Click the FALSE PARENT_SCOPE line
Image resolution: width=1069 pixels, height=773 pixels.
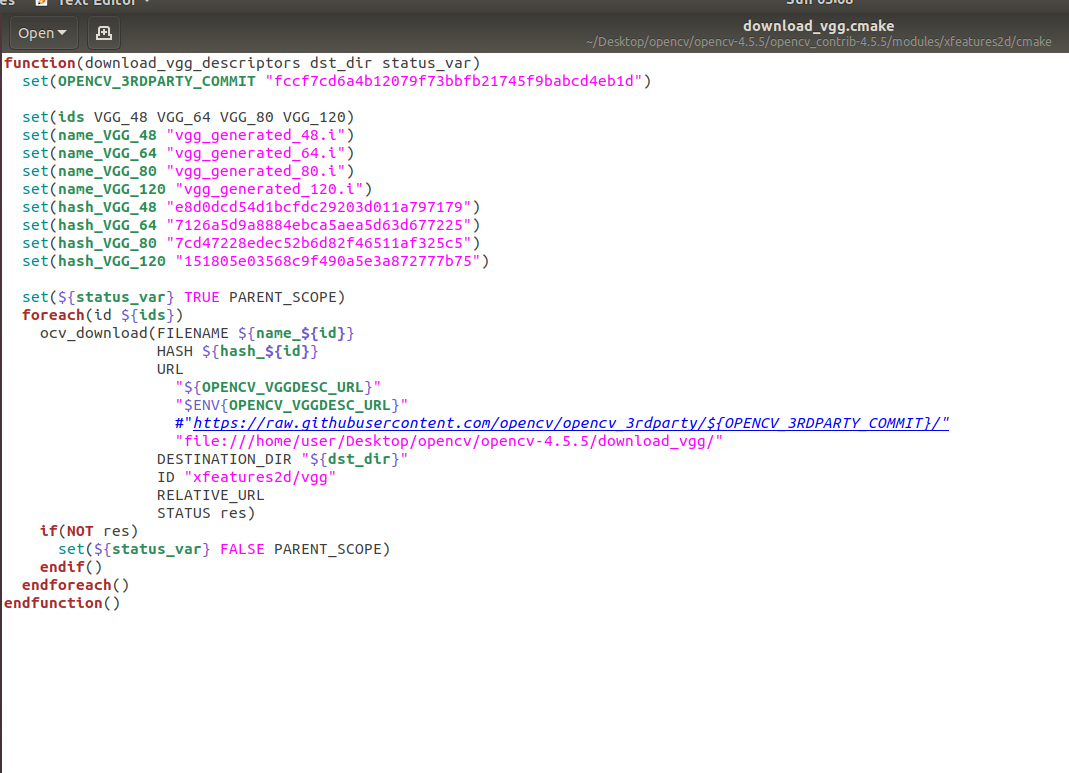tap(224, 549)
